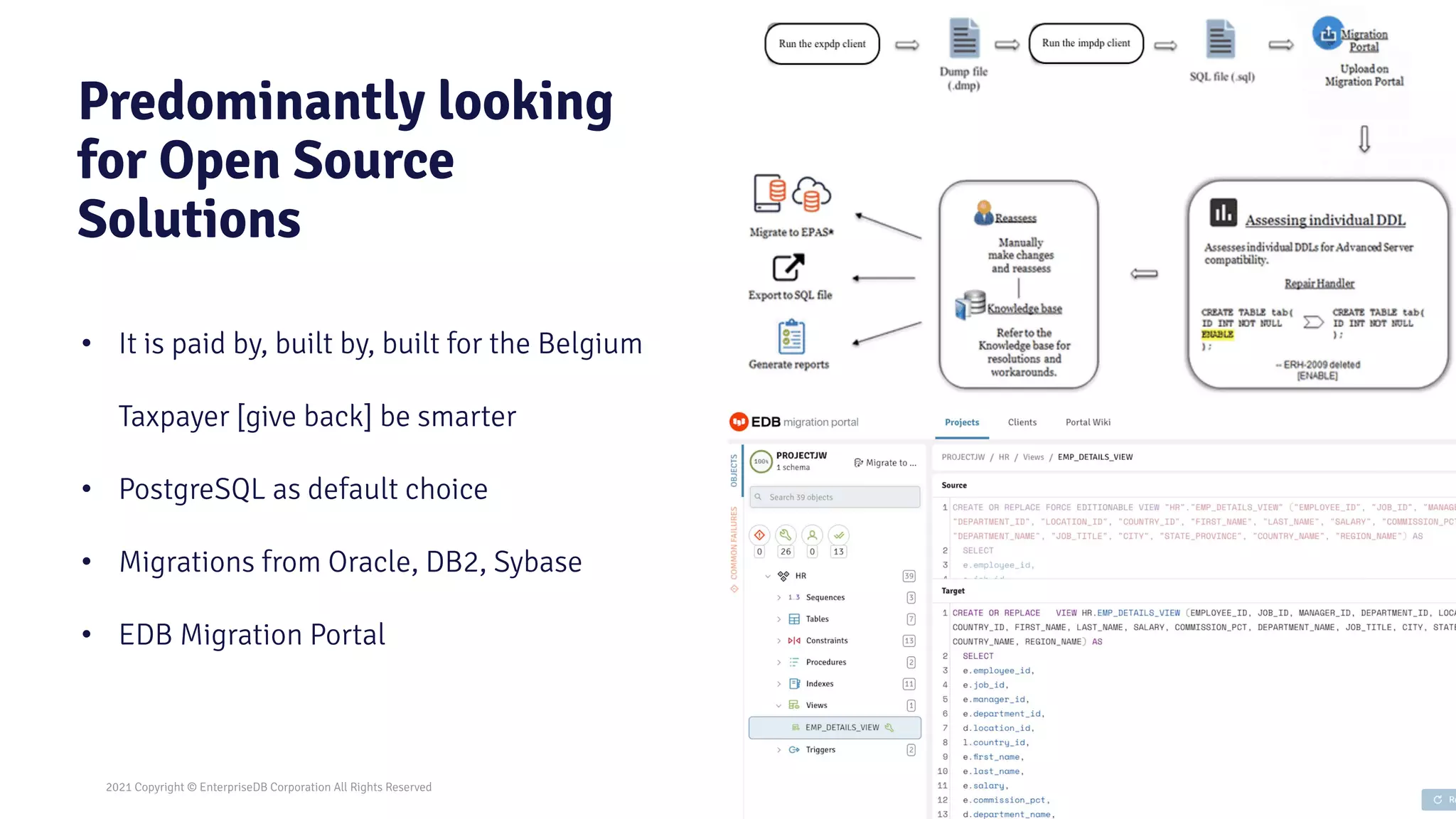Click the failed objects filter icon
1456x819 pixels.
pyautogui.click(x=759, y=535)
